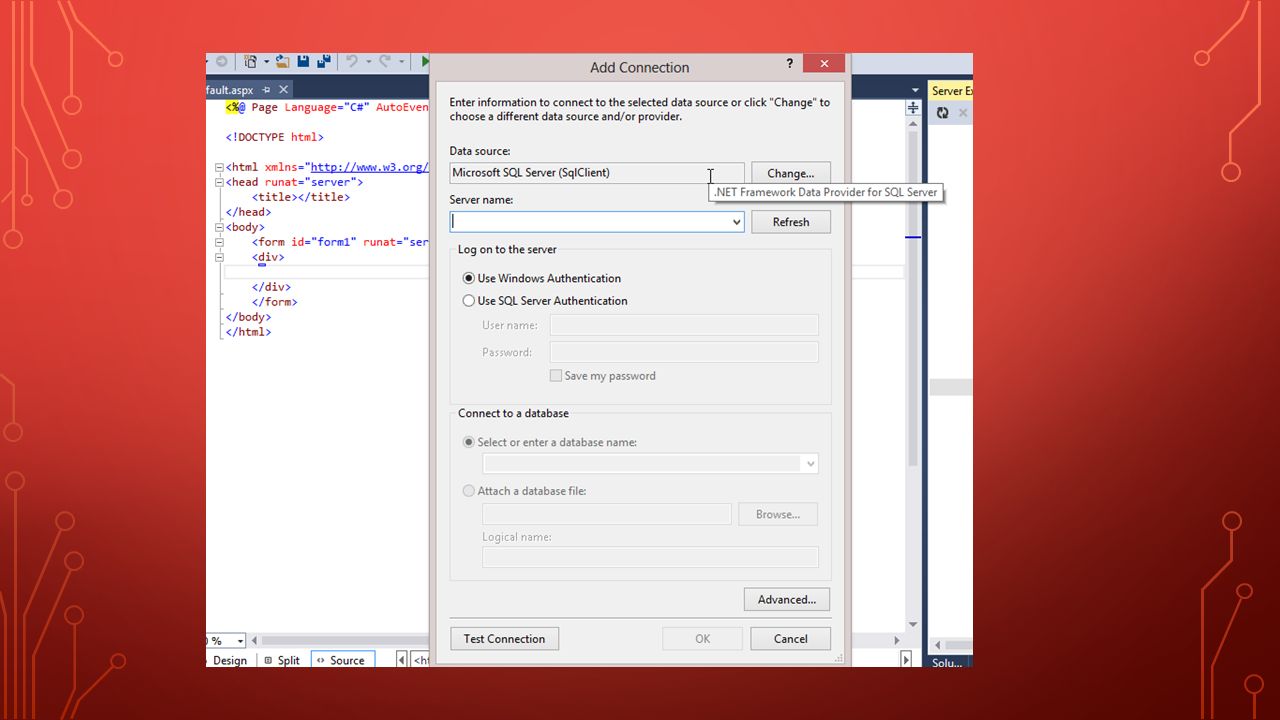
Task: Toggle the pin icon on the Default.aspx tab
Action: tap(266, 90)
